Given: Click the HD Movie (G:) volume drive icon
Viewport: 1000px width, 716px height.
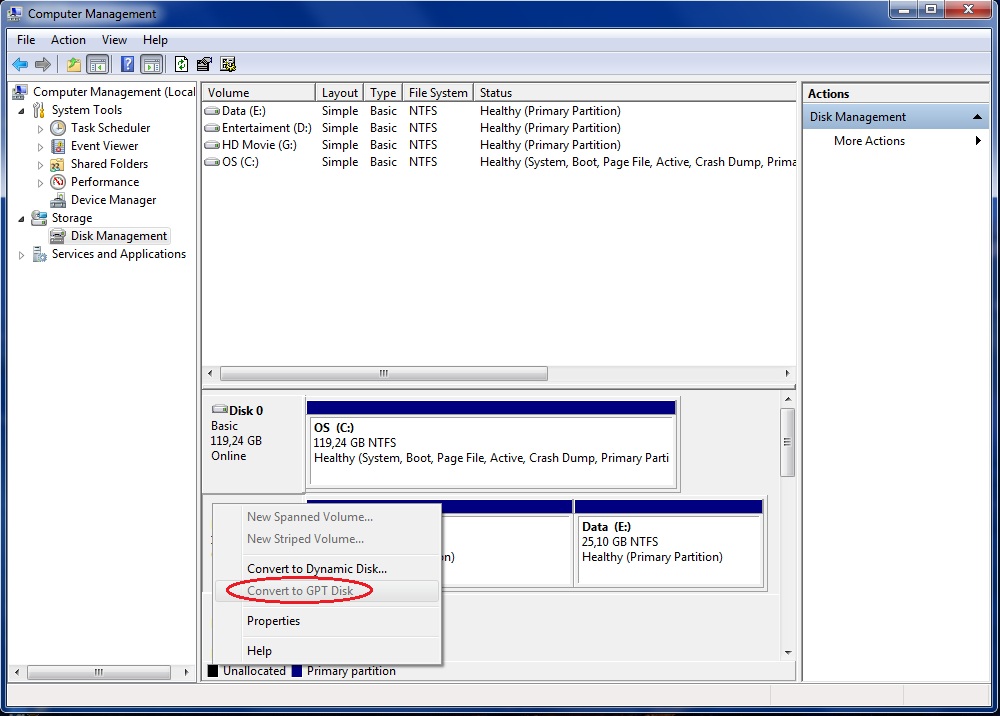Looking at the screenshot, I should click(212, 145).
